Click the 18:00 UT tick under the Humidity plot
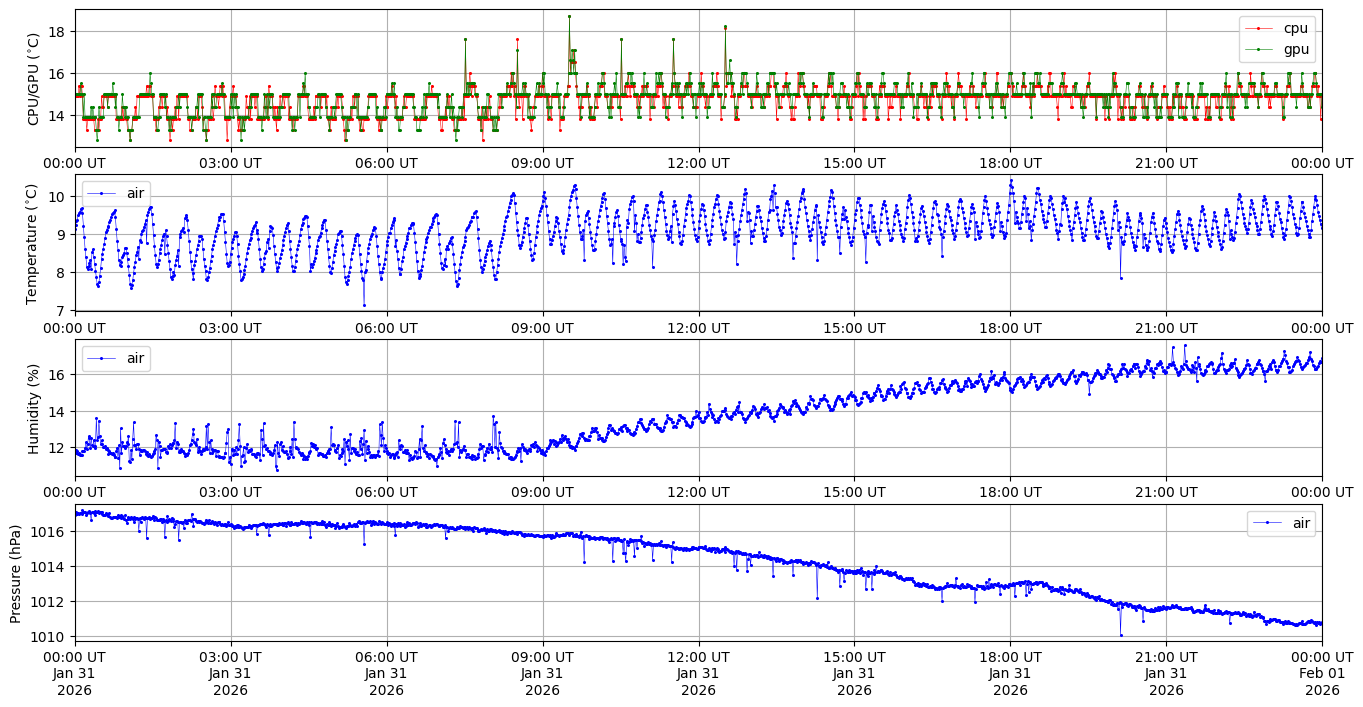1363x707 pixels. pyautogui.click(x=1010, y=492)
